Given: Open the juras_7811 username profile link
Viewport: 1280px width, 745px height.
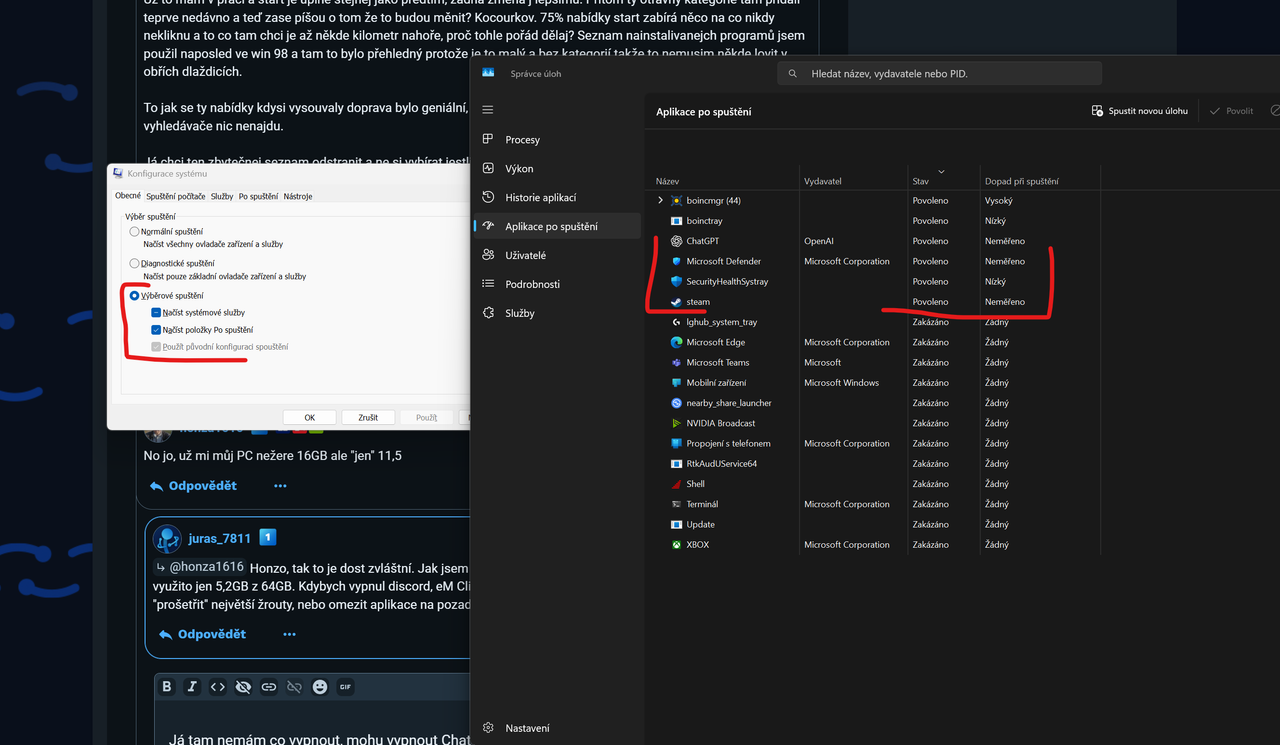Looking at the screenshot, I should (x=220, y=538).
